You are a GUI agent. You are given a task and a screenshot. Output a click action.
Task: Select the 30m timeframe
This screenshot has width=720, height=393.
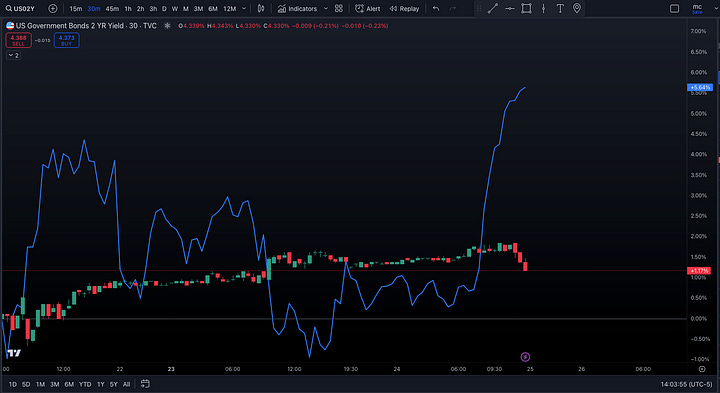94,8
